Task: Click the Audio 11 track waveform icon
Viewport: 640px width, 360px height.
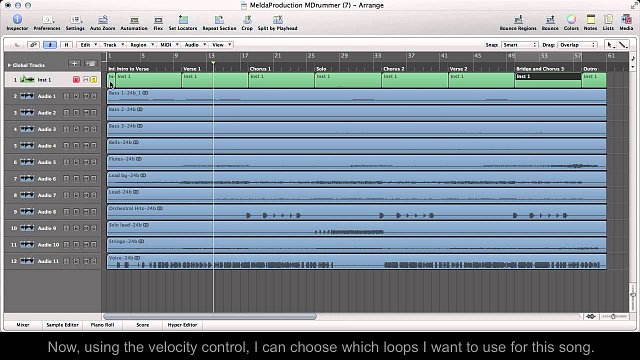Action: pyautogui.click(x=27, y=261)
